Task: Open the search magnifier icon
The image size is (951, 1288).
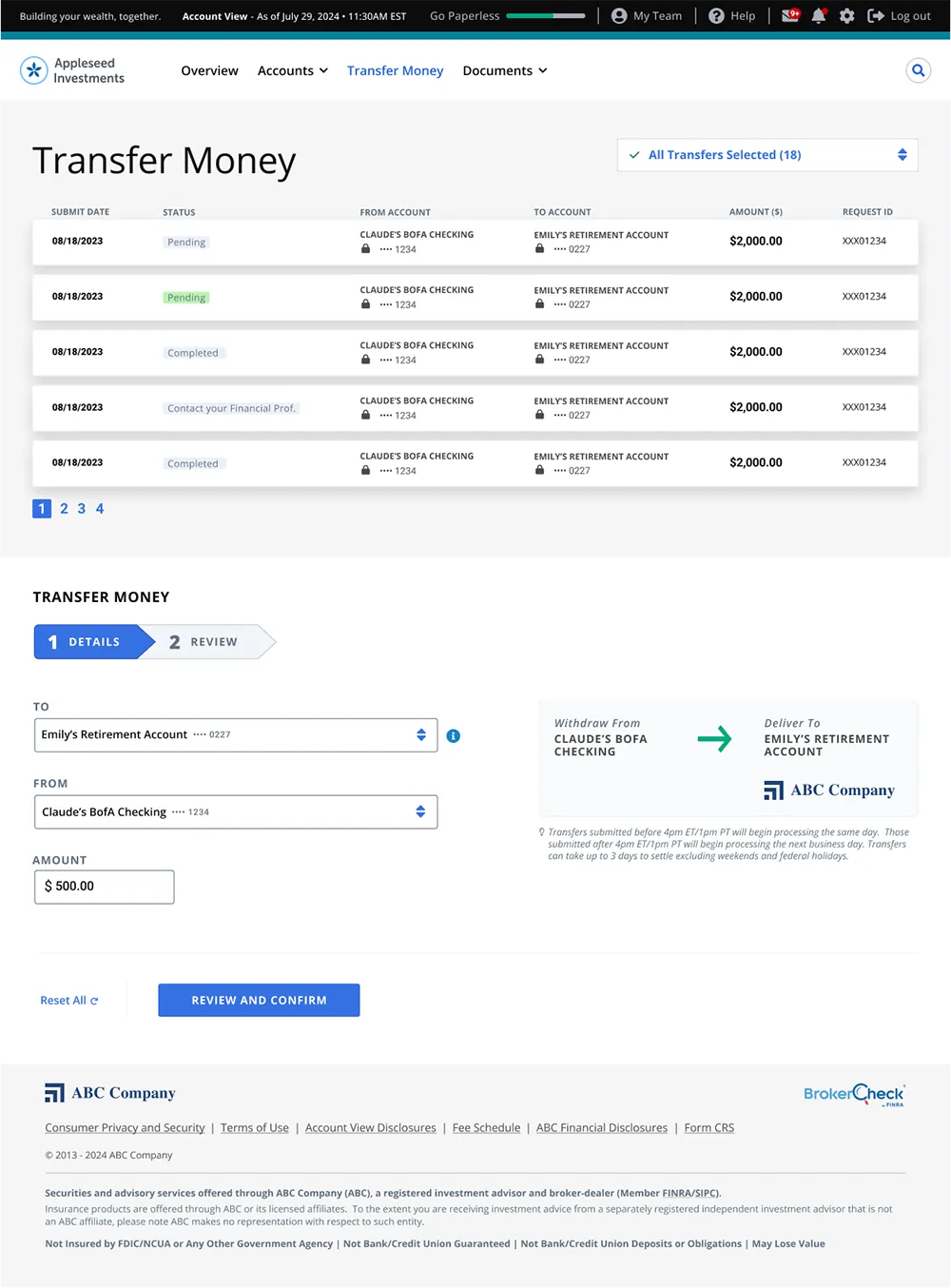Action: [919, 70]
